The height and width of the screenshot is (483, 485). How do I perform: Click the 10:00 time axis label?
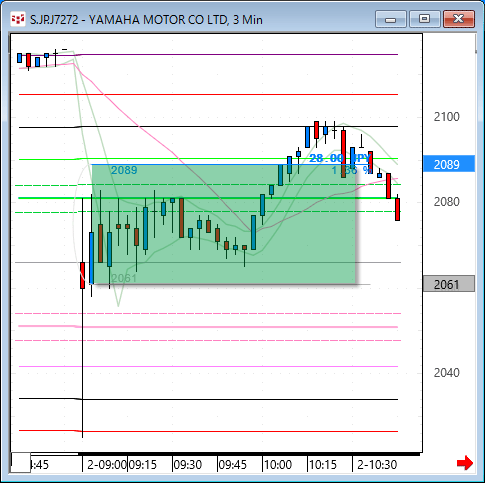coord(278,464)
